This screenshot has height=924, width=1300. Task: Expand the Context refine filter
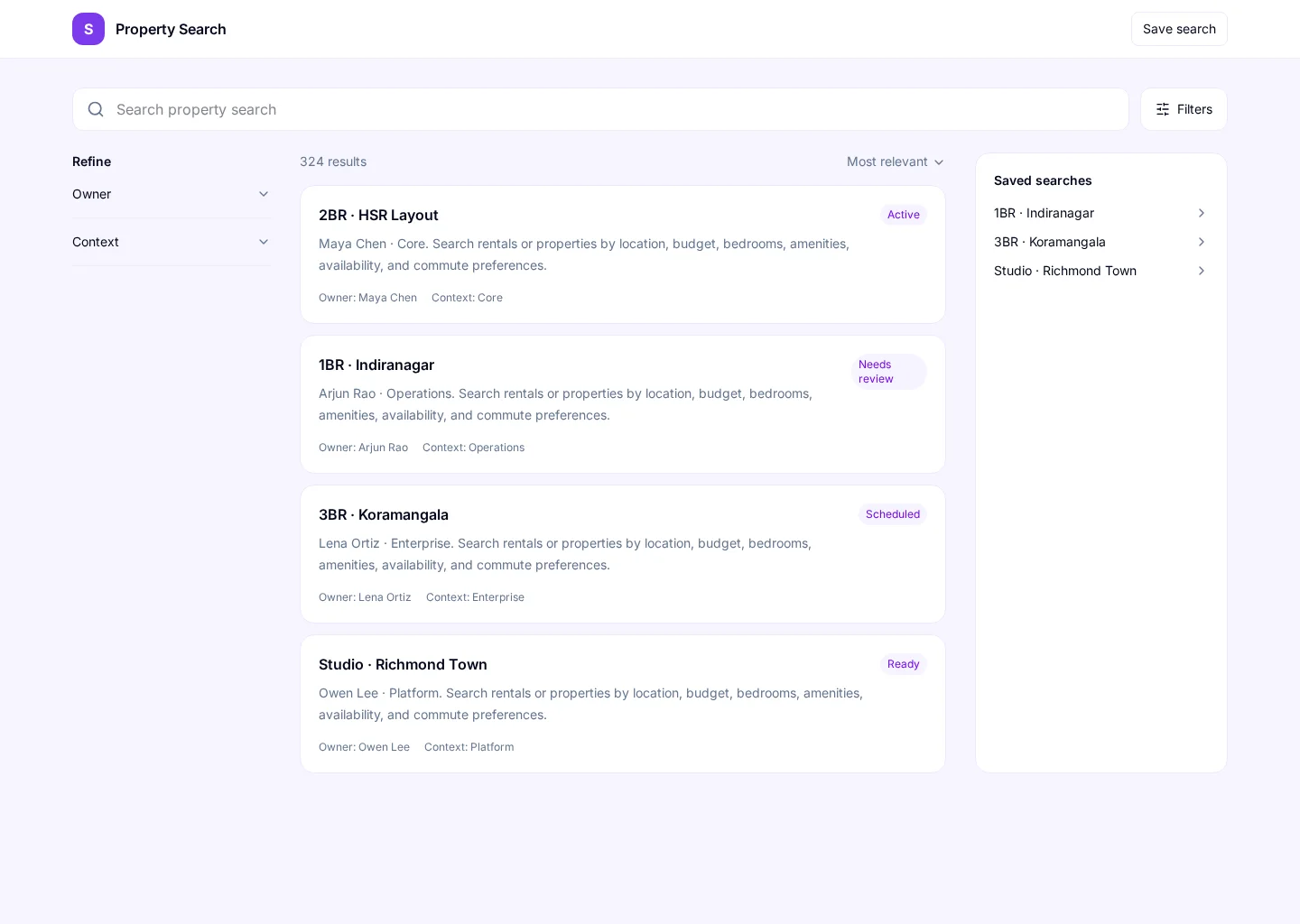172,242
